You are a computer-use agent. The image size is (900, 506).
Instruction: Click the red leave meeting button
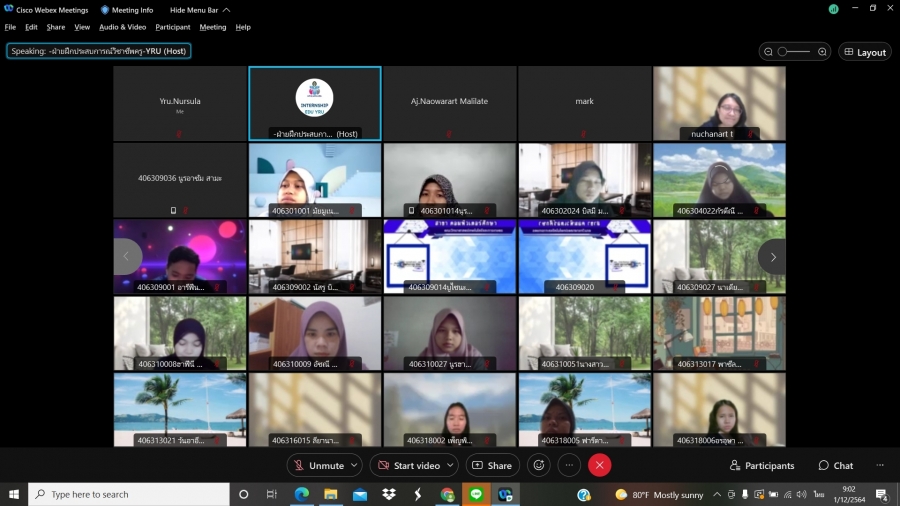click(599, 465)
